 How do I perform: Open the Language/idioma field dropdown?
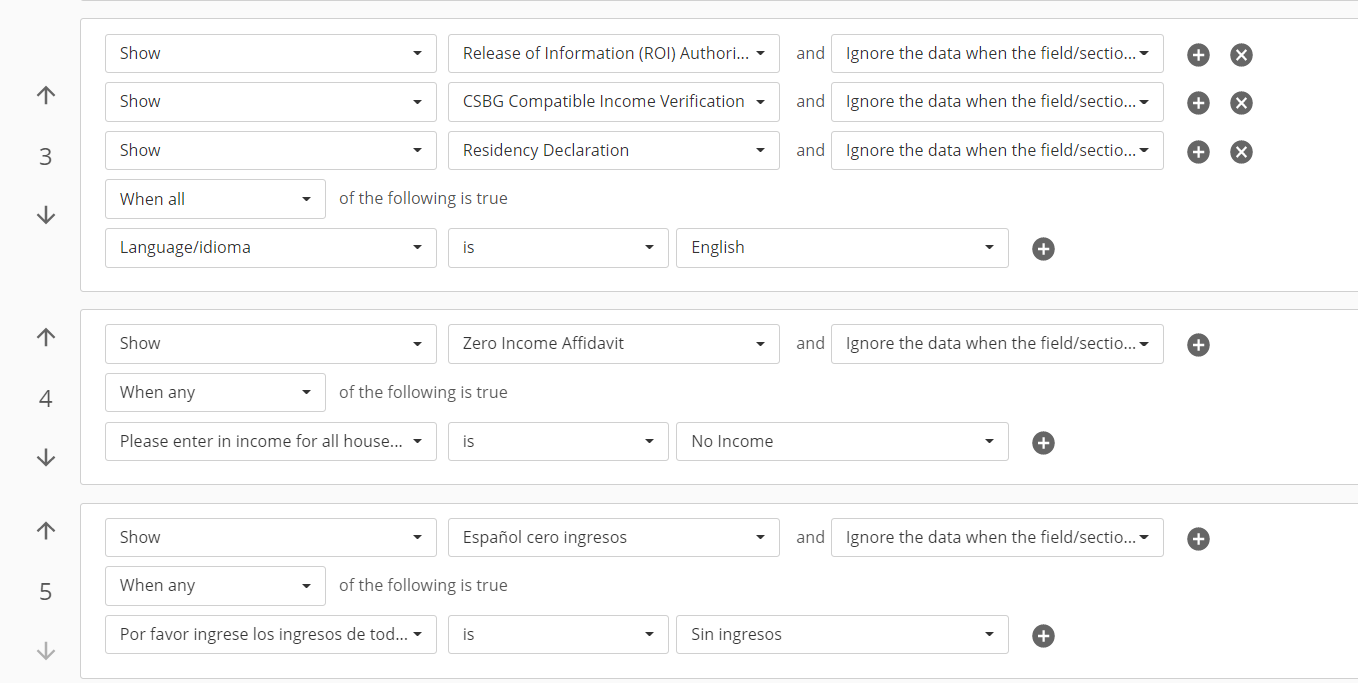point(270,248)
